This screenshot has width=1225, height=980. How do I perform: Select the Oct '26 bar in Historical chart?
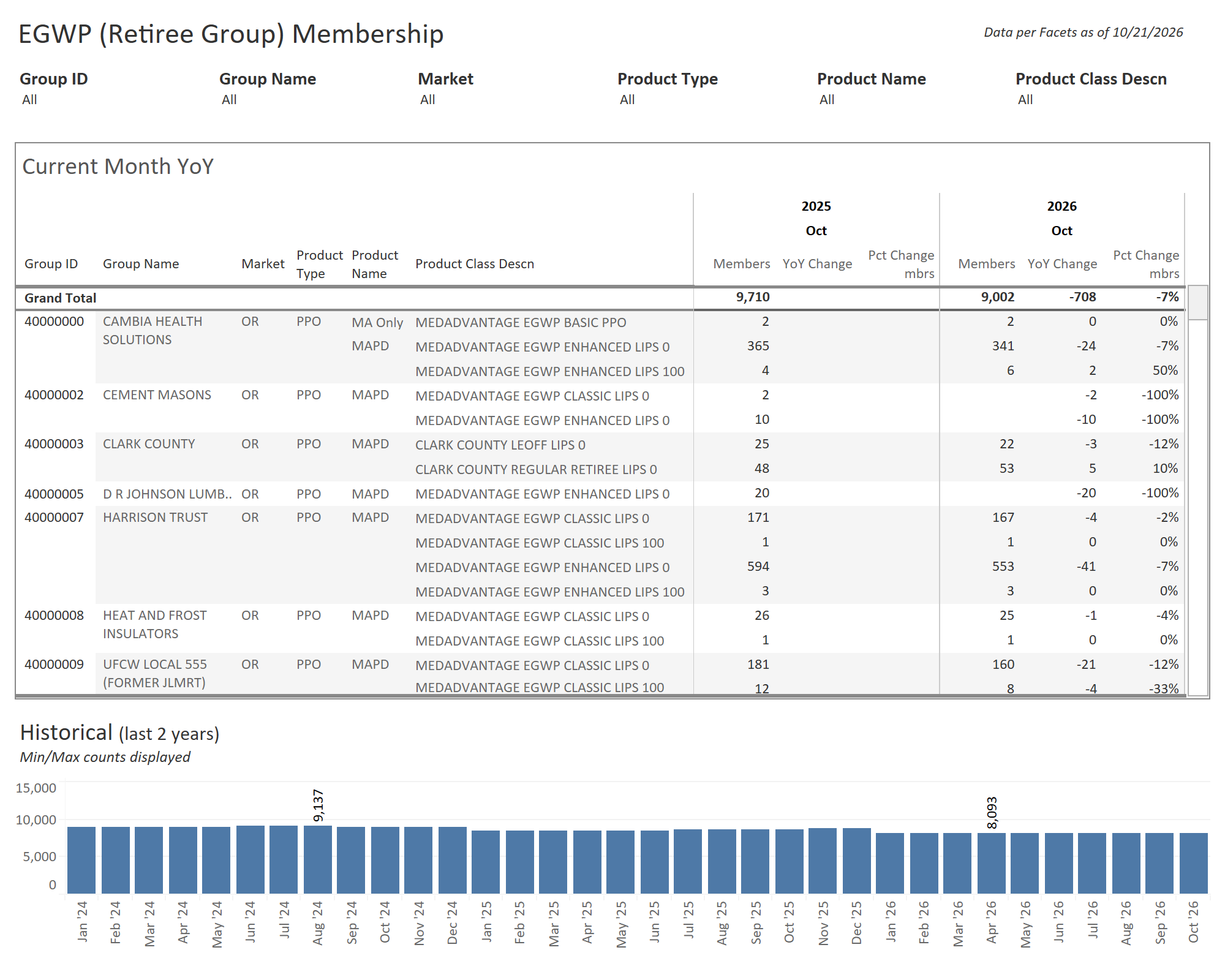1194,864
